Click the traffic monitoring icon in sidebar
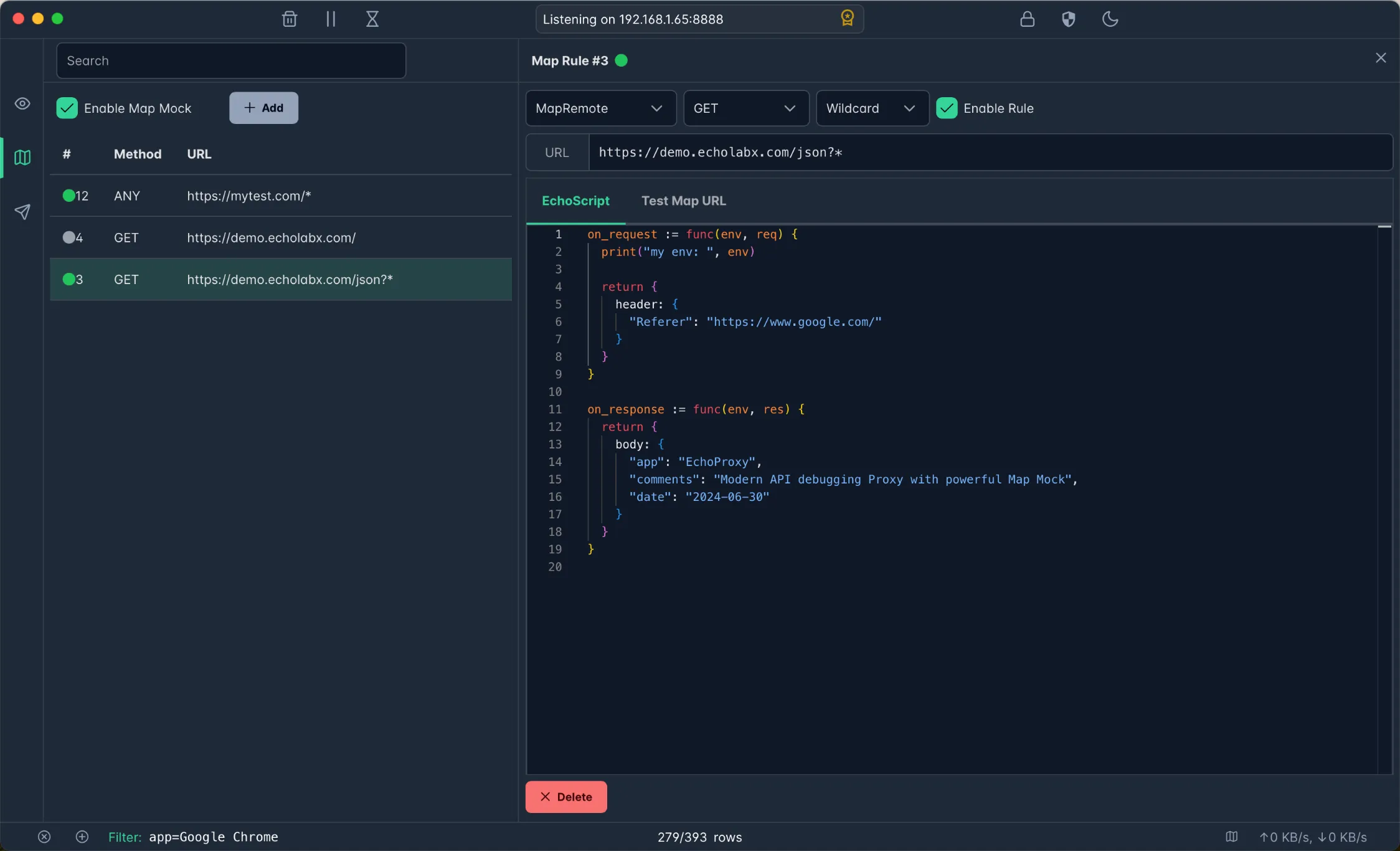Viewport: 1400px width, 851px height. point(22,104)
